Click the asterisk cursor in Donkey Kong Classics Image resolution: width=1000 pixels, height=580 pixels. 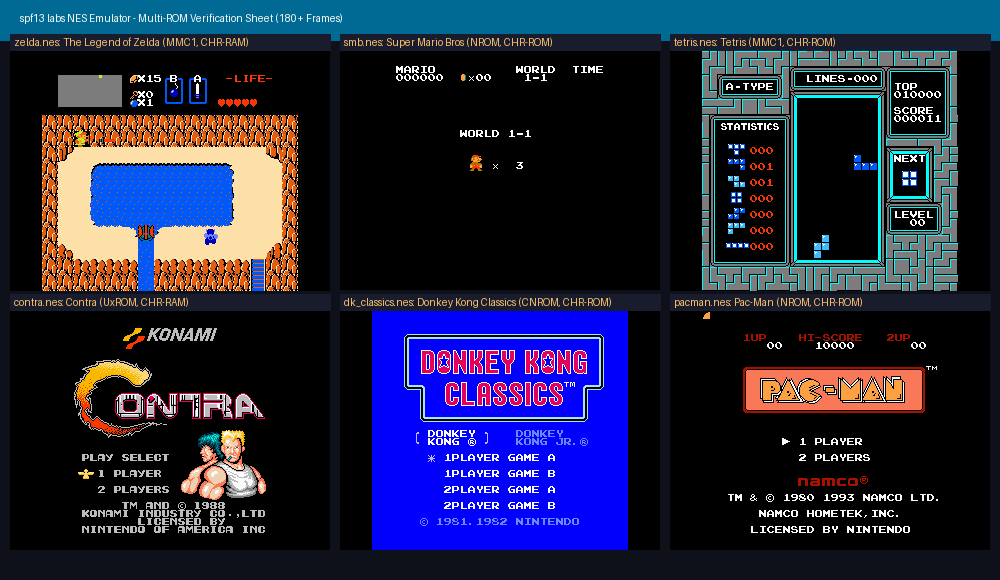pos(432,457)
